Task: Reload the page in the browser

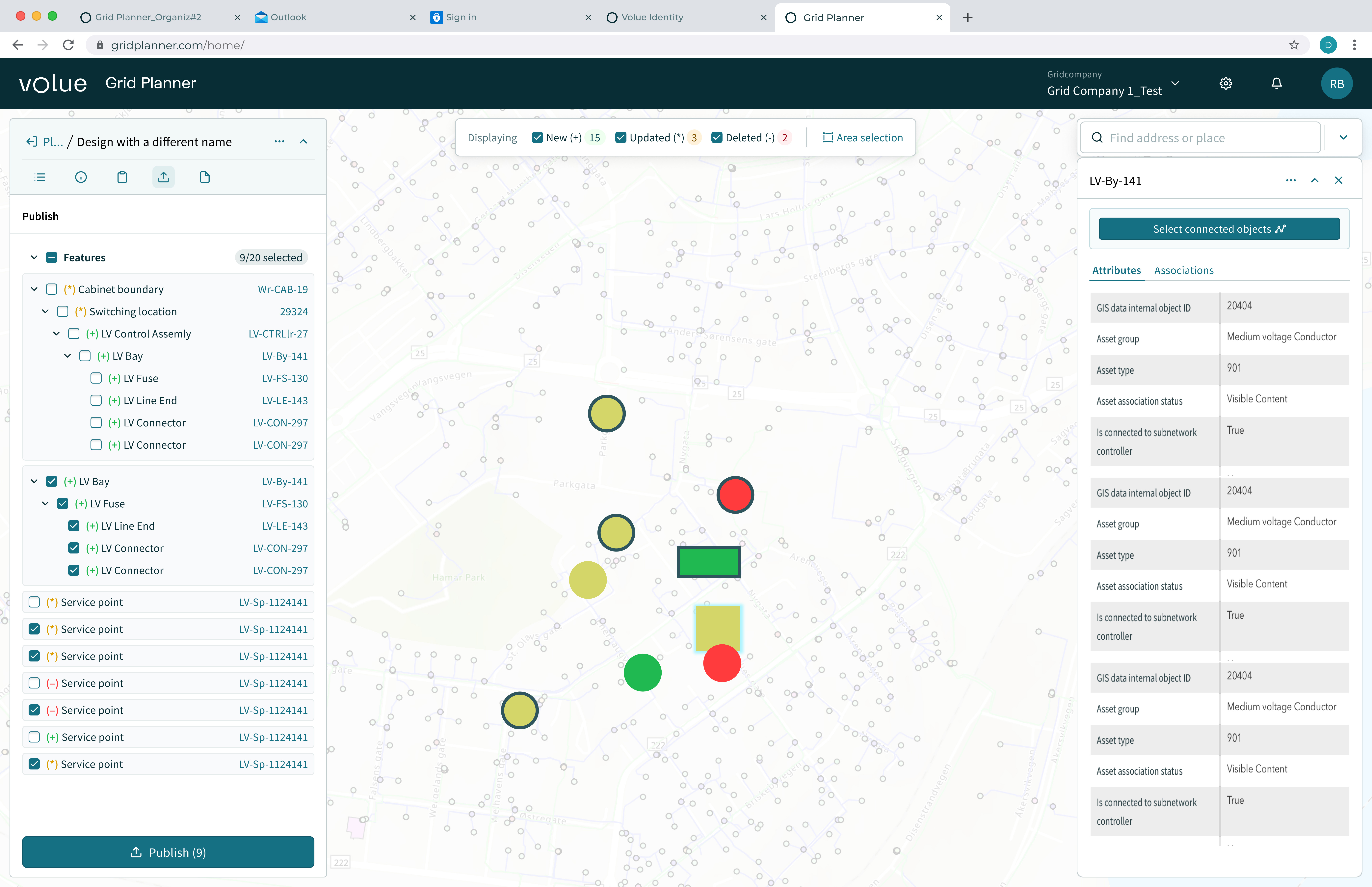Action: pyautogui.click(x=68, y=45)
